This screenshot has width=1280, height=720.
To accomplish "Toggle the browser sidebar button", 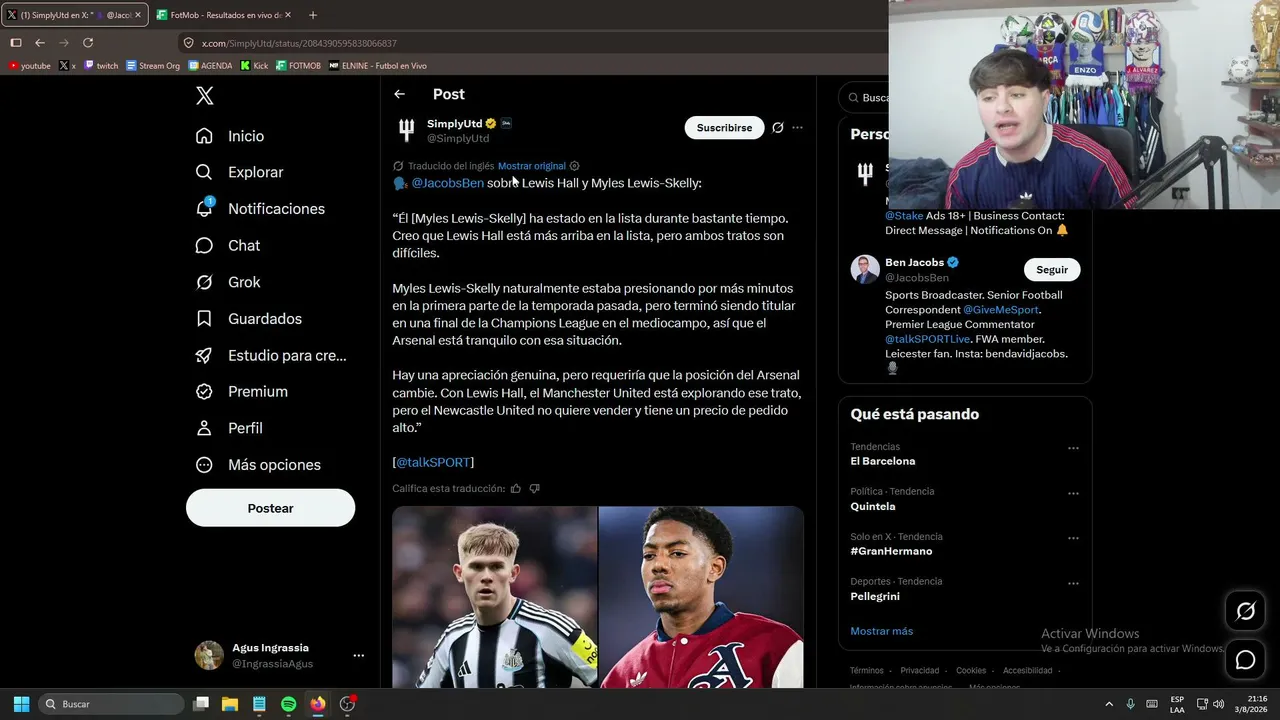I will (16, 43).
